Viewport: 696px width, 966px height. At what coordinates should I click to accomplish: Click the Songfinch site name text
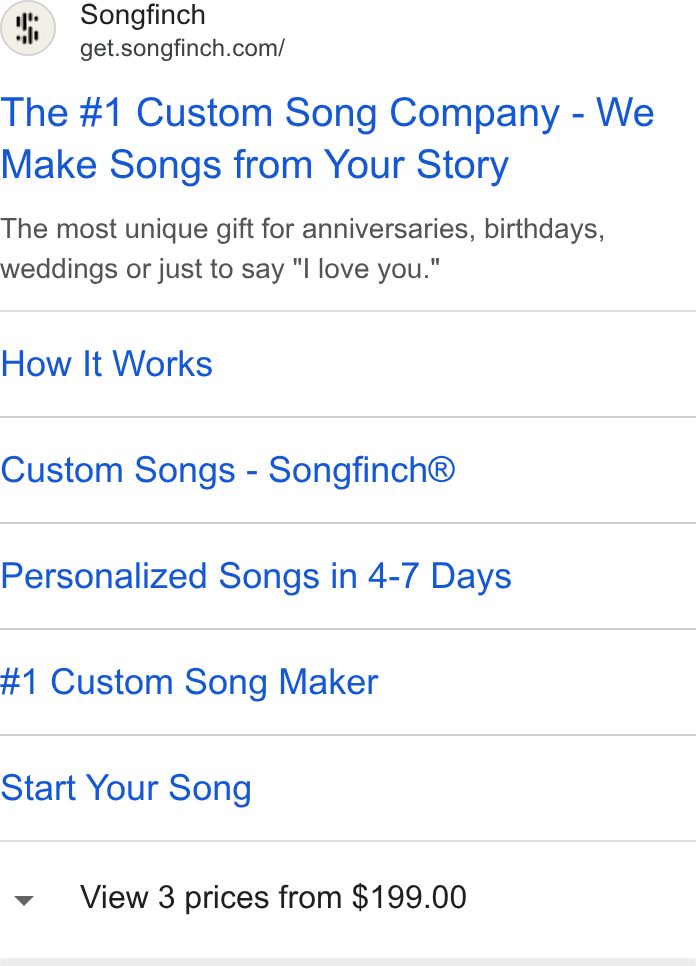pos(143,15)
